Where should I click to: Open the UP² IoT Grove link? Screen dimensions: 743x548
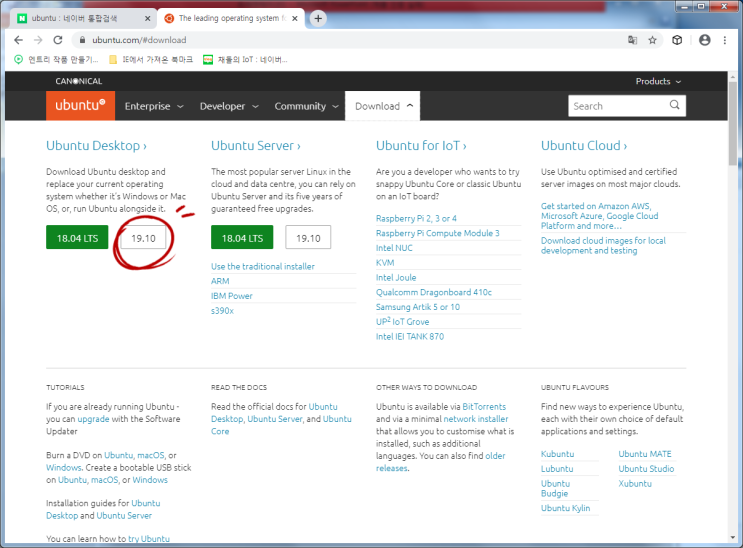coord(402,321)
